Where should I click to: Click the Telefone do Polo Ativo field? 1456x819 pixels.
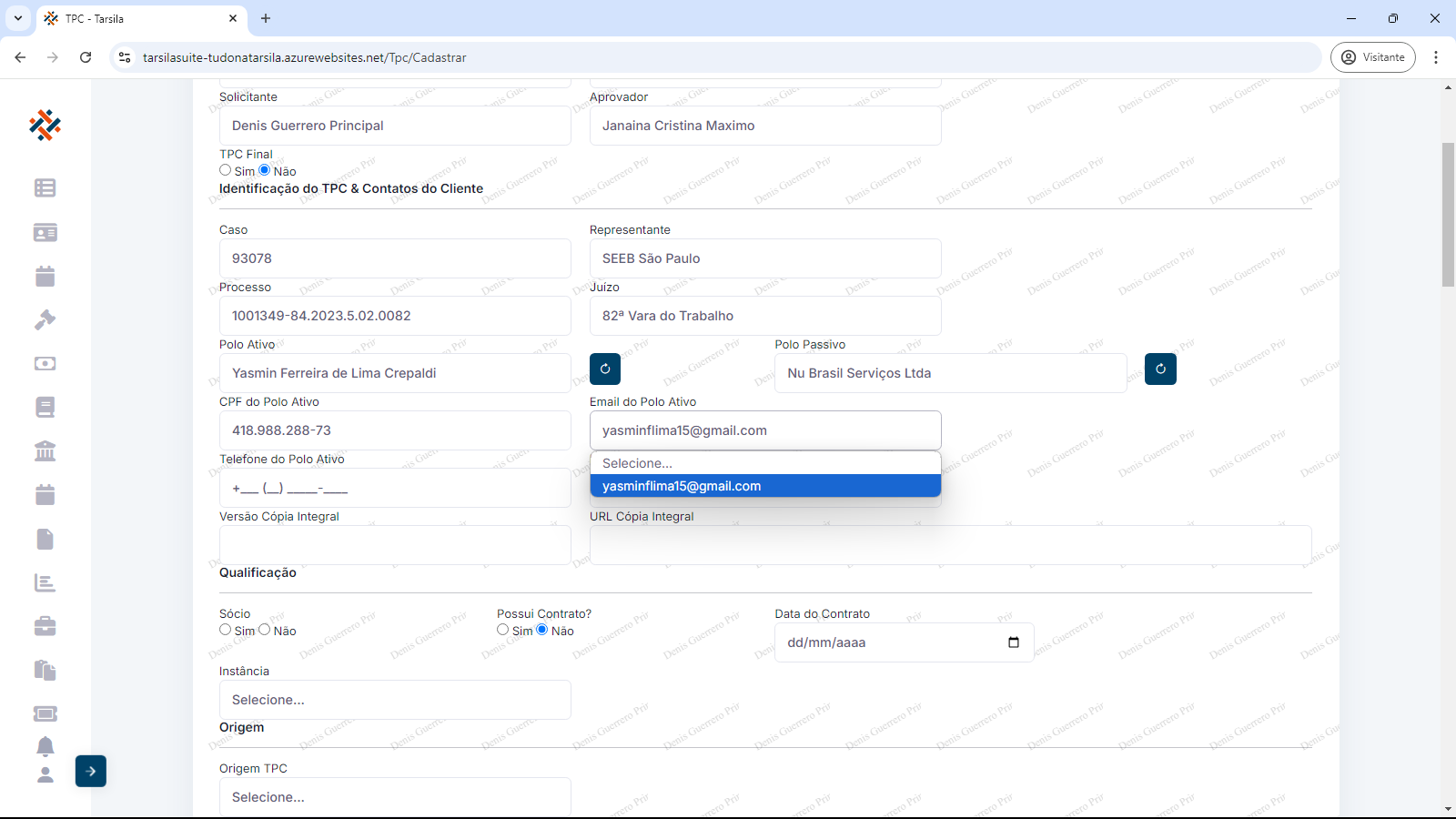point(395,488)
